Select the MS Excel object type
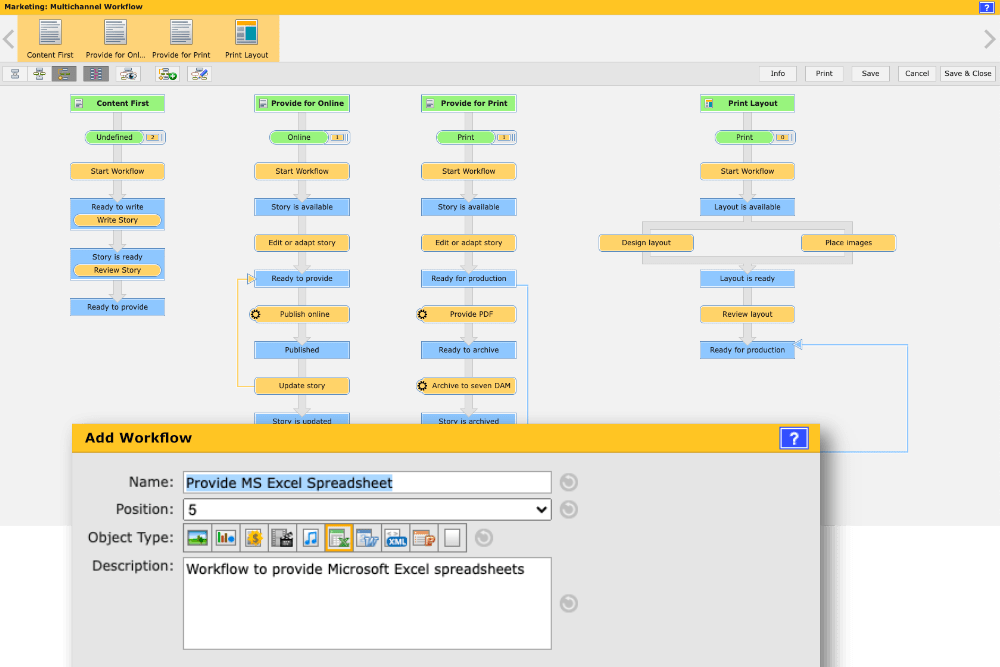Viewport: 1000px width, 667px height. 339,537
